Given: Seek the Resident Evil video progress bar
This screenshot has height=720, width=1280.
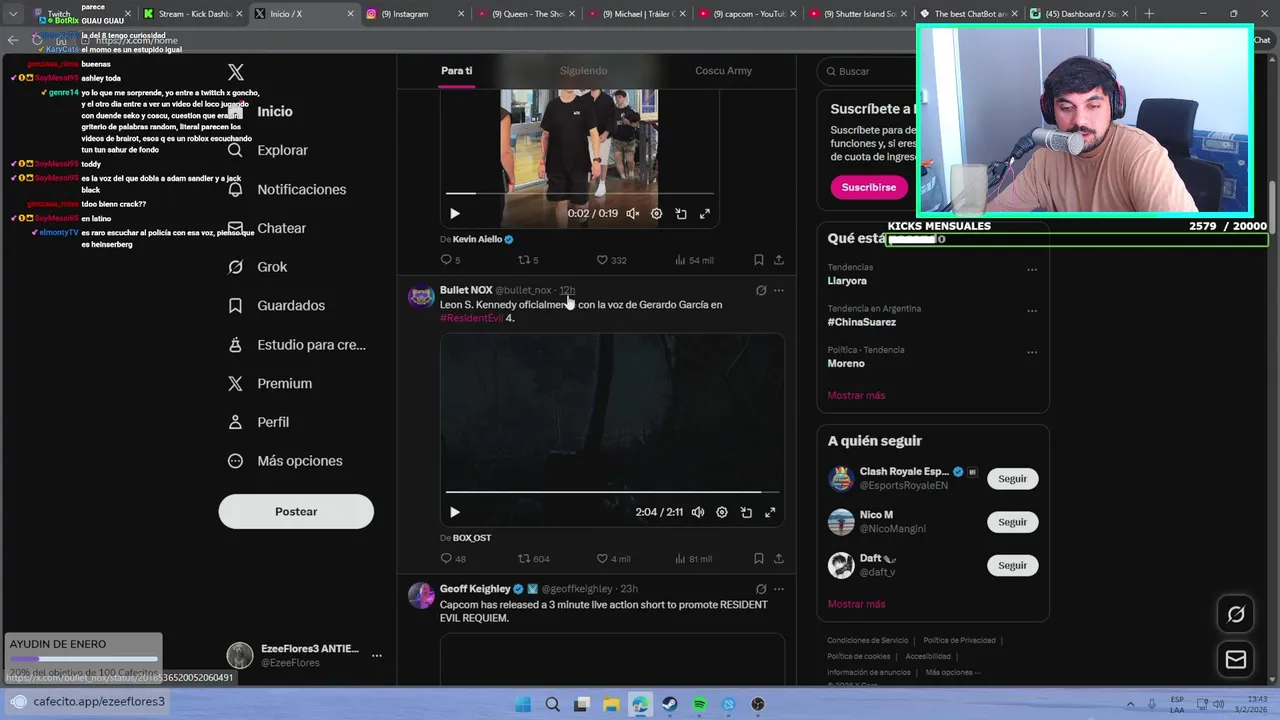Looking at the screenshot, I should (x=611, y=492).
